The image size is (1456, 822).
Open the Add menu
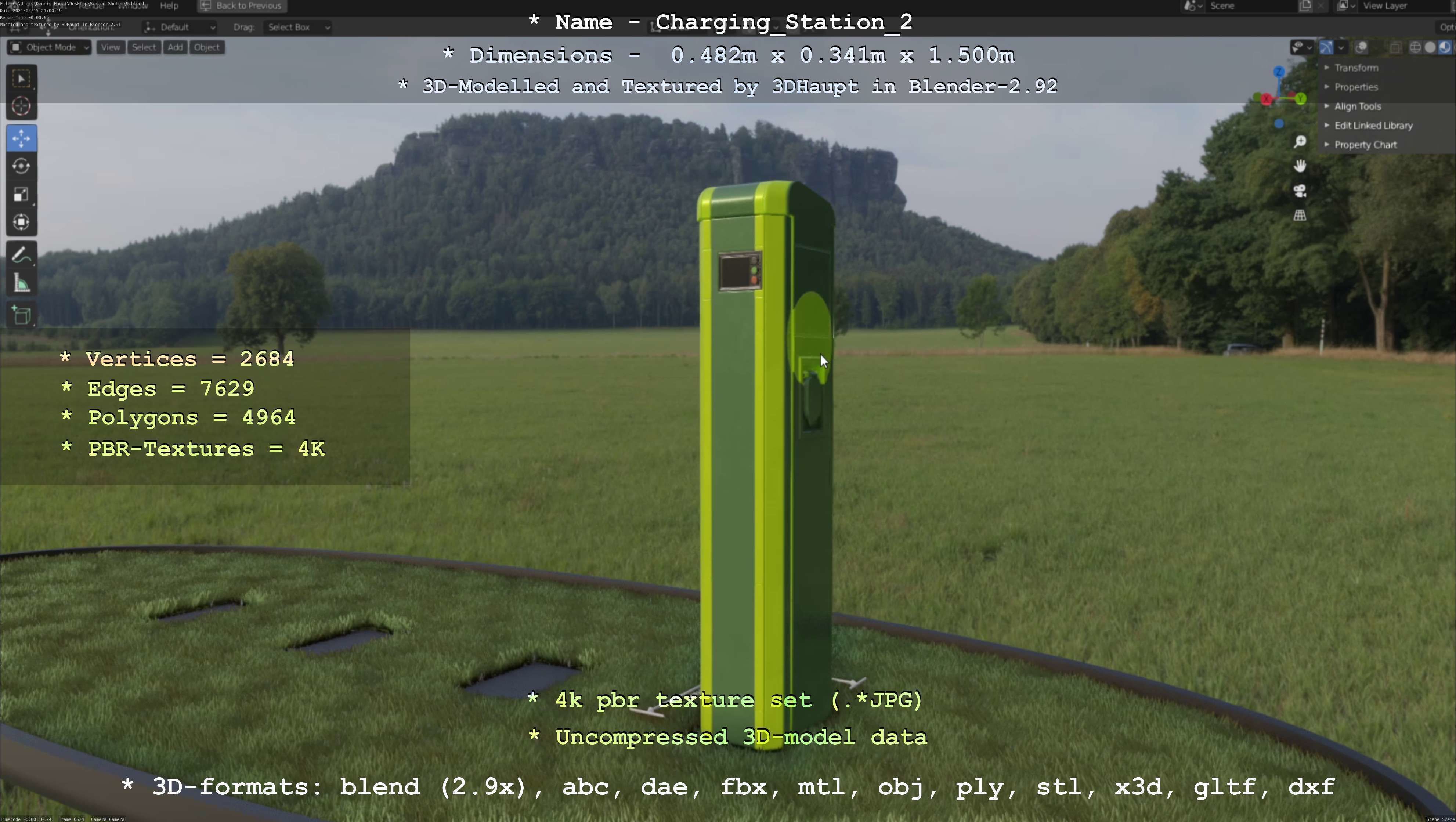click(x=175, y=47)
